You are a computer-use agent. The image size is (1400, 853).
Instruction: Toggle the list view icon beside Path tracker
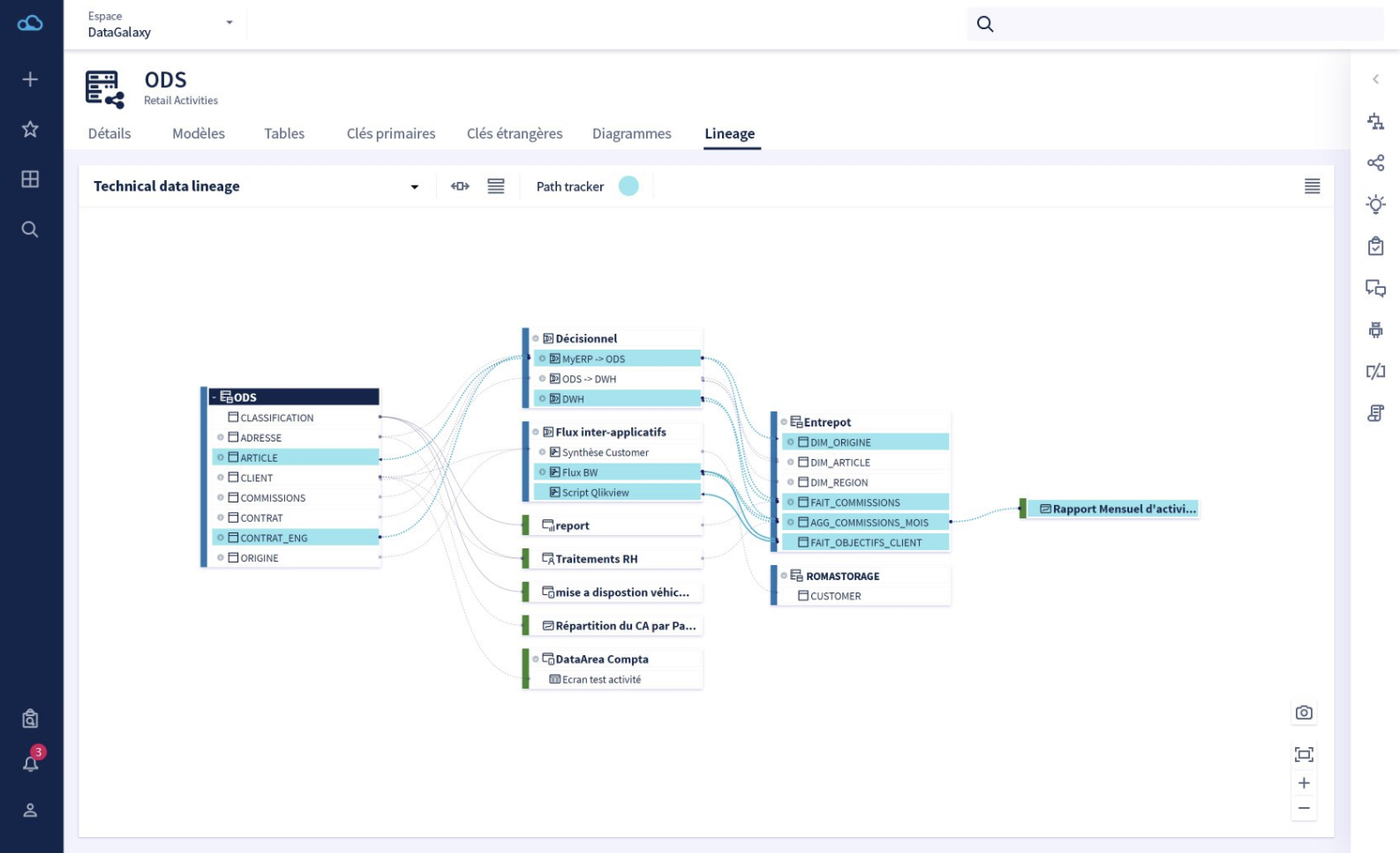click(496, 186)
